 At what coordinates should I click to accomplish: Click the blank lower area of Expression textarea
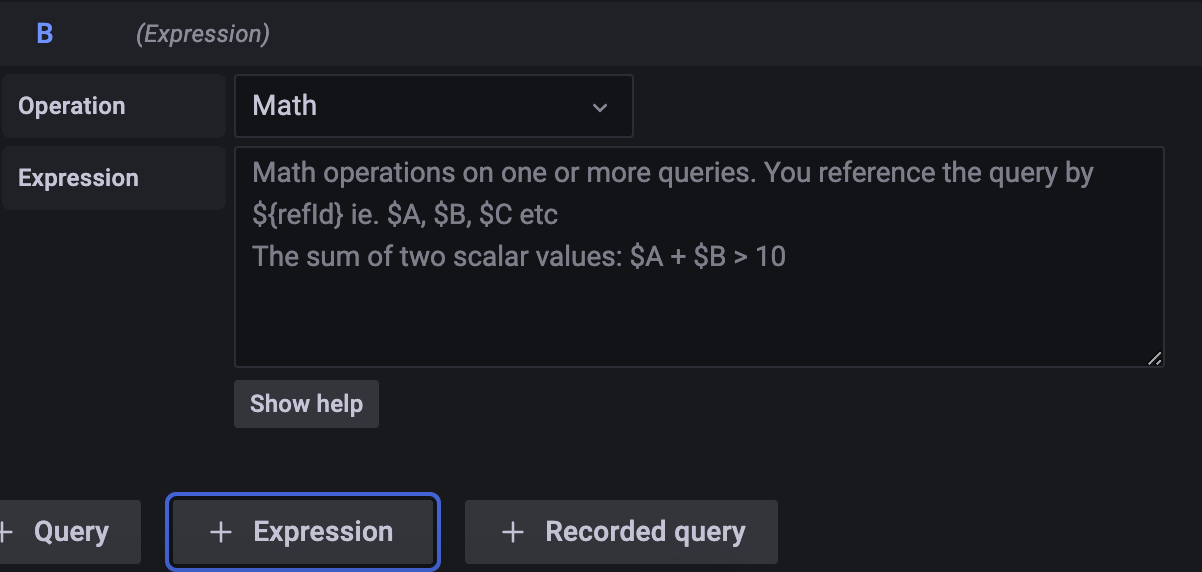pos(698,320)
